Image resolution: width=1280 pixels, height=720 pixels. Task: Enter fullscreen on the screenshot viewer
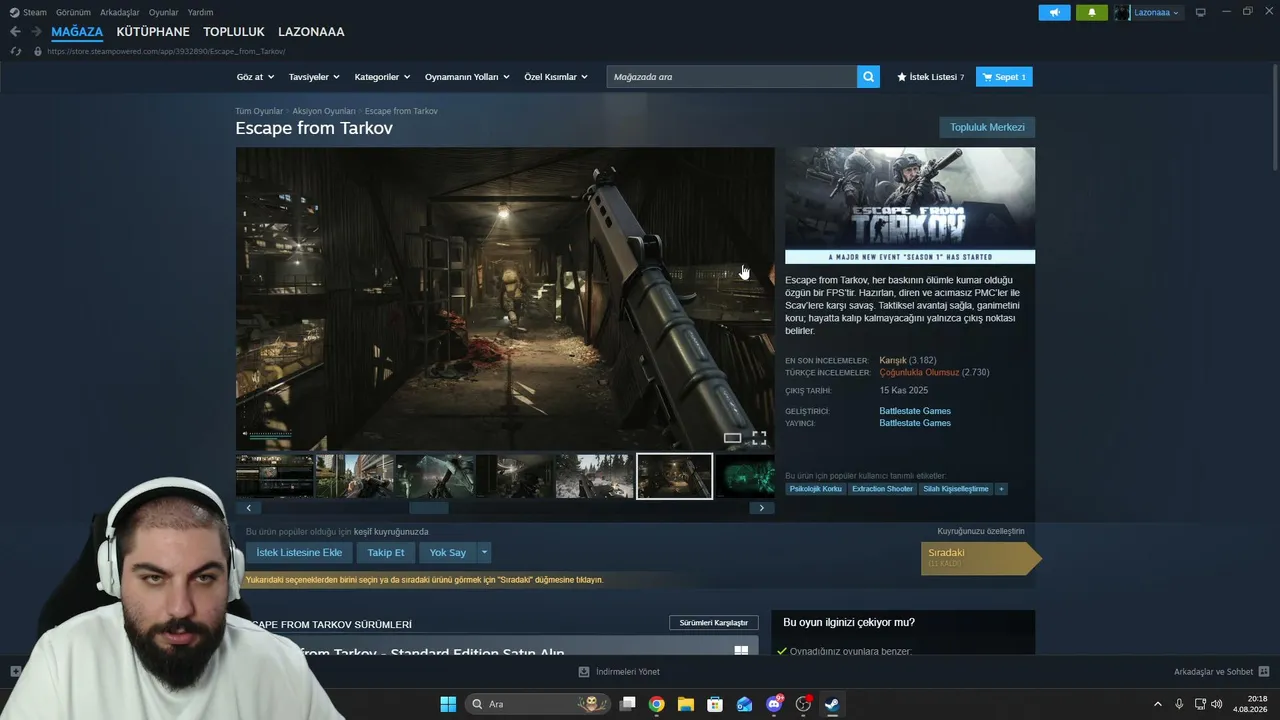pos(759,438)
